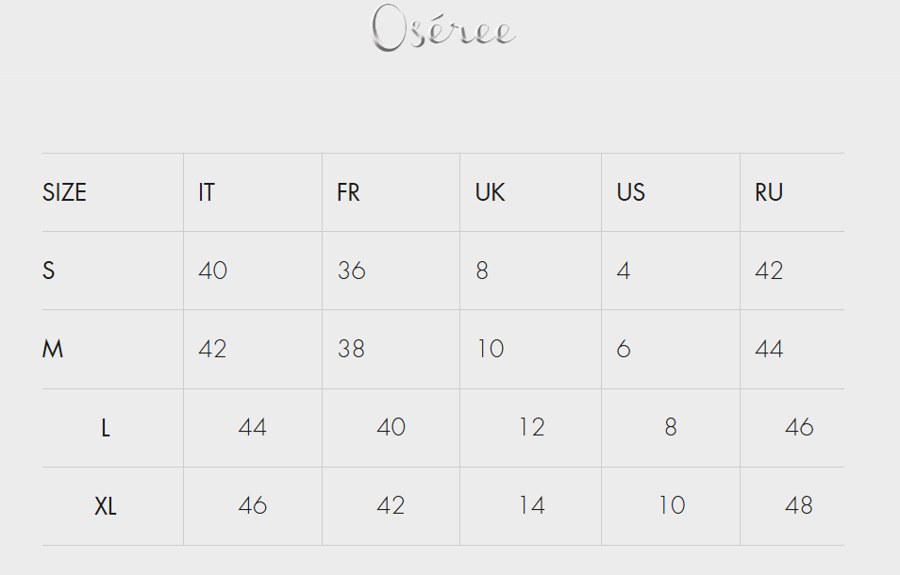Image resolution: width=900 pixels, height=575 pixels.
Task: Select the SIZE column header
Action: point(64,192)
